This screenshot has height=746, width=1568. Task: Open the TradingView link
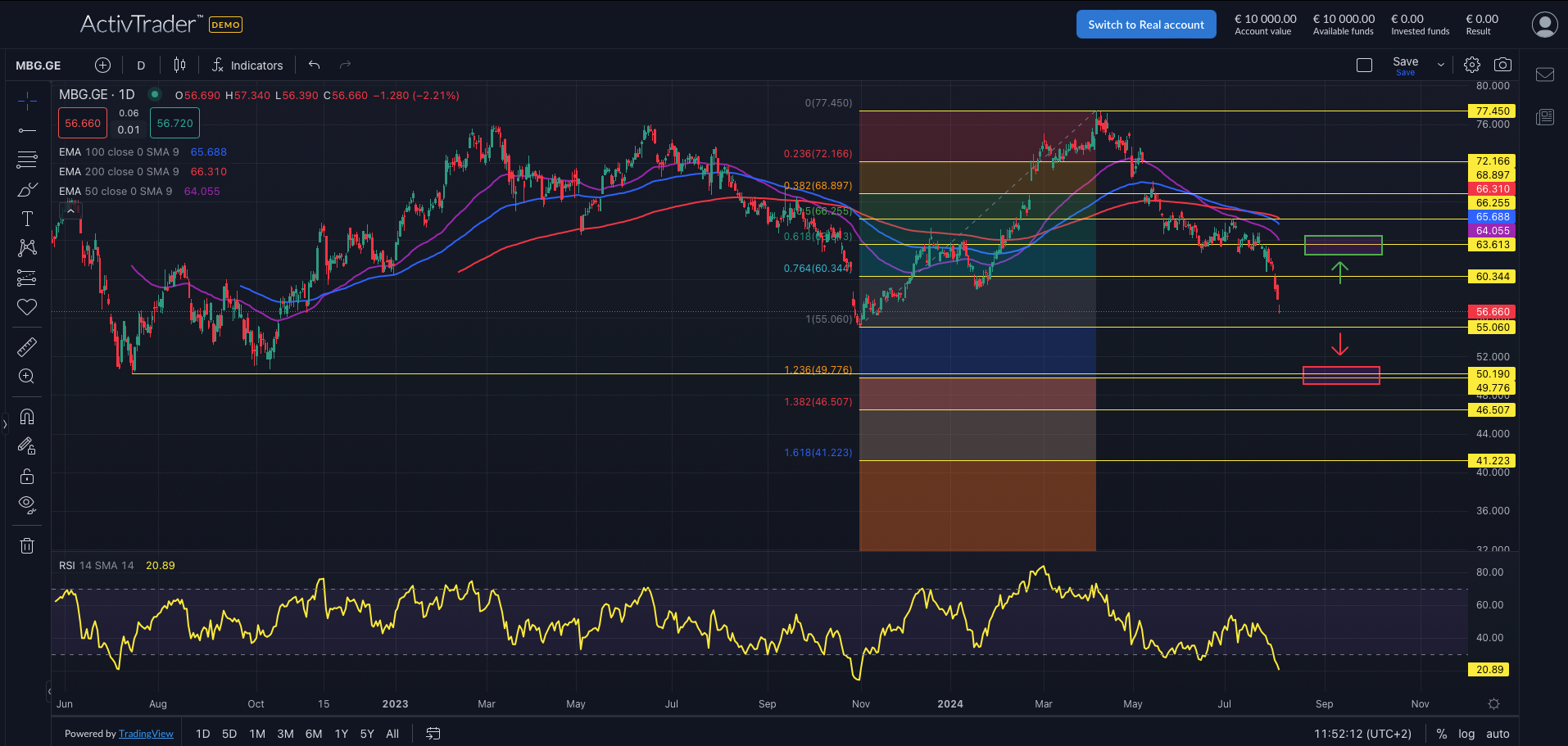146,734
